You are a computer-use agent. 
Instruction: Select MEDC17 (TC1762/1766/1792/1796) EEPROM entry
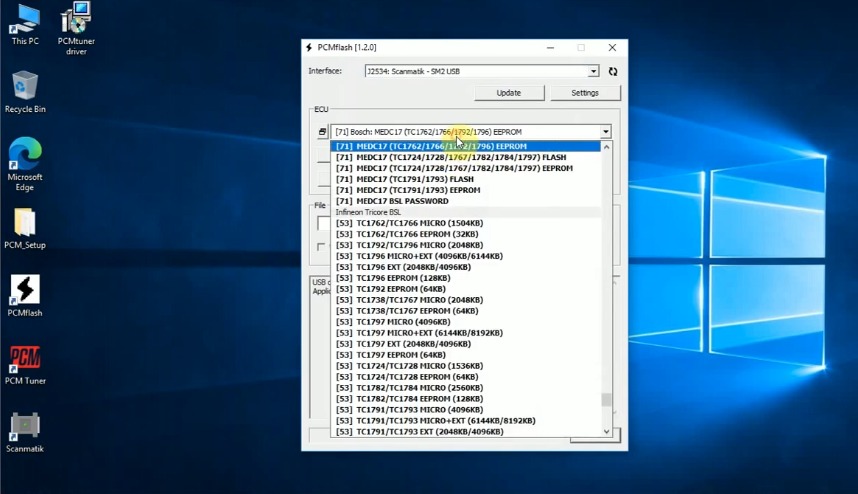[x=465, y=146]
